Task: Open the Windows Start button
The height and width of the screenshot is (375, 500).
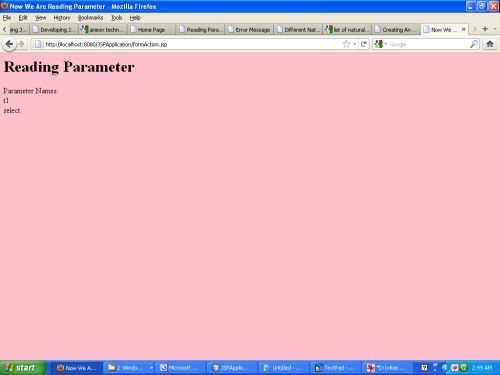Action: [22, 368]
